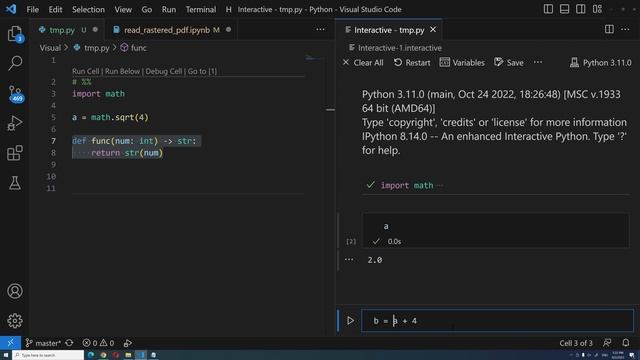The image size is (640, 360).
Task: Open errors and warnings count in status bar
Action: point(98,343)
